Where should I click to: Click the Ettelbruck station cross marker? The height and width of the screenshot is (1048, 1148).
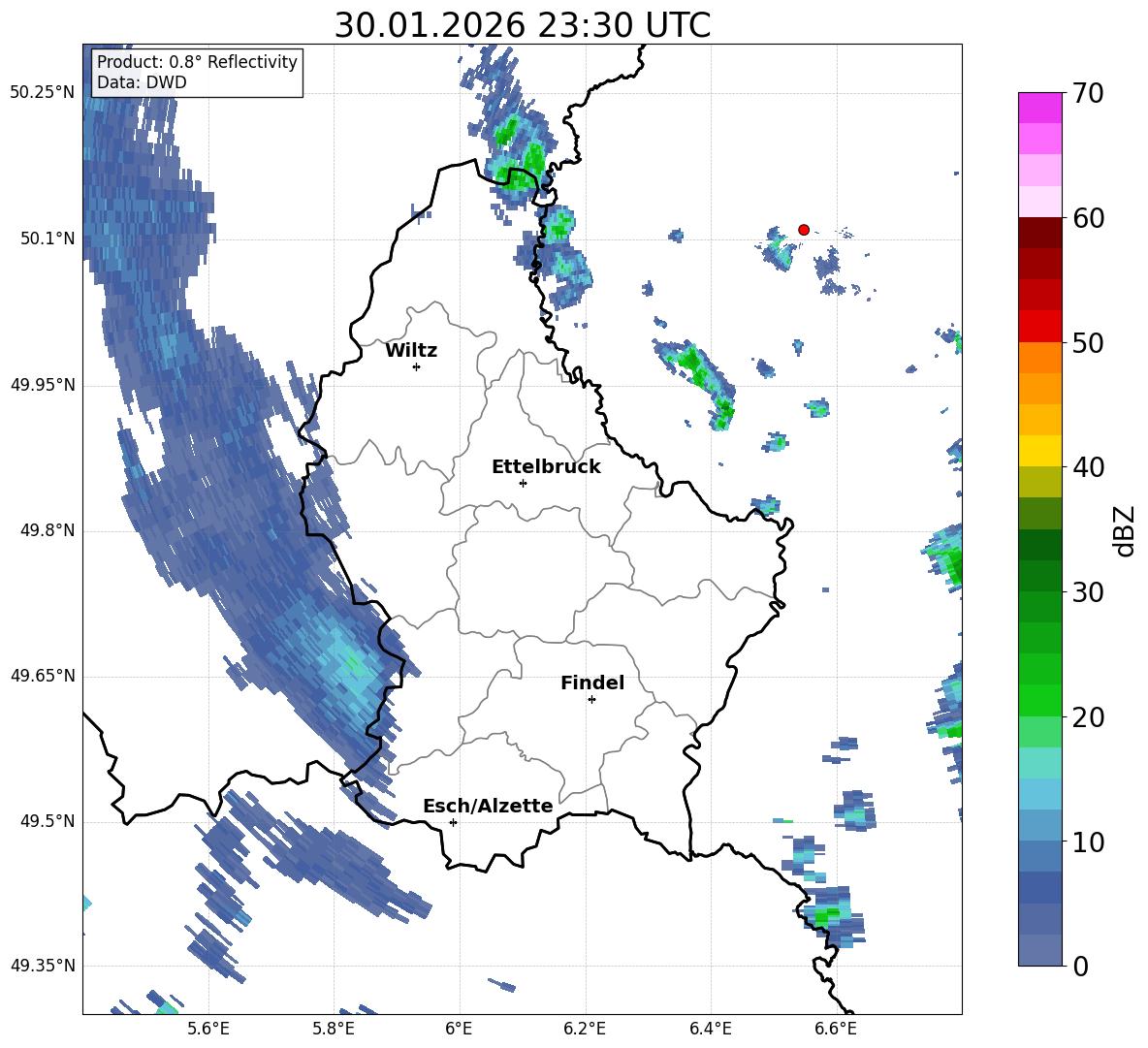tap(523, 483)
